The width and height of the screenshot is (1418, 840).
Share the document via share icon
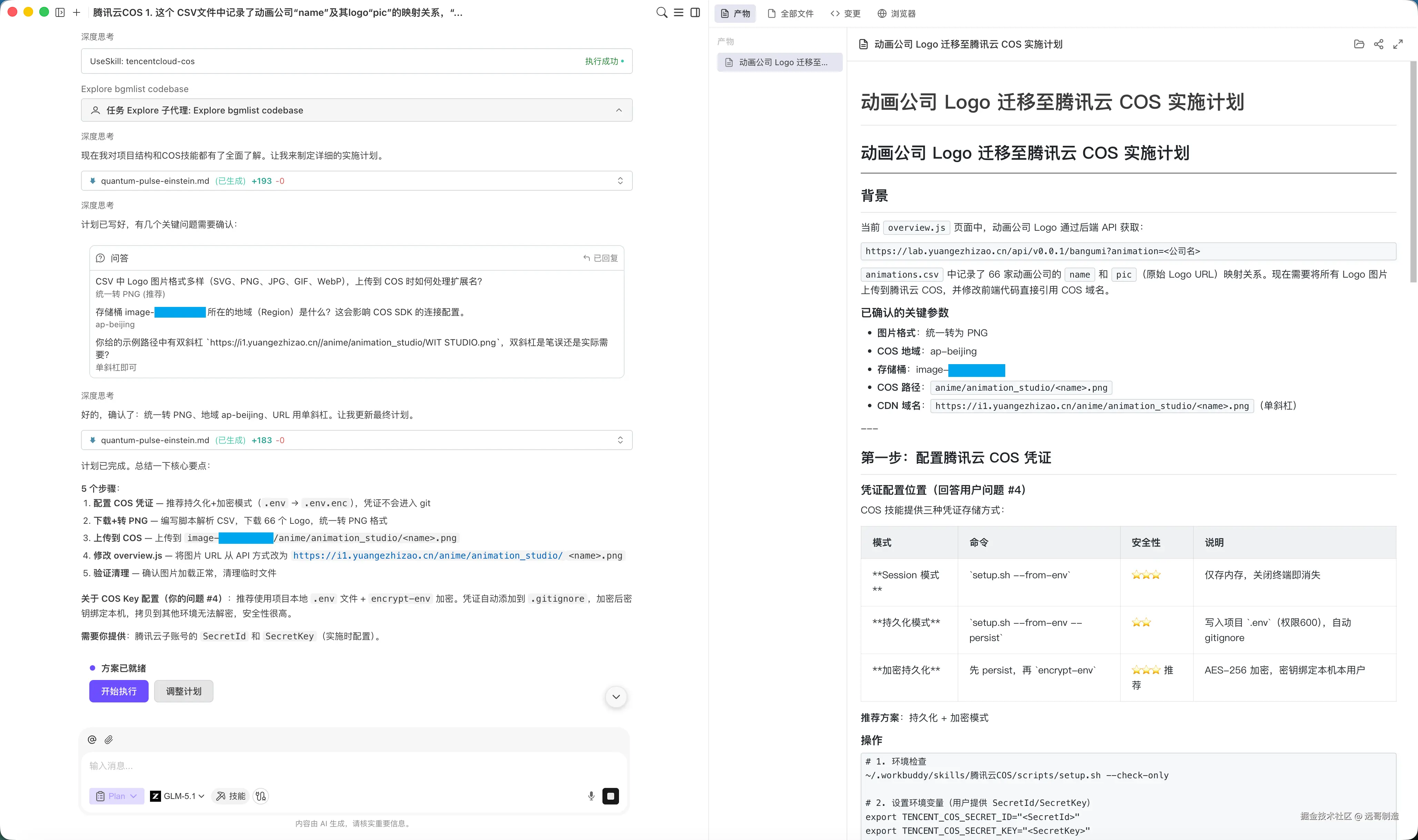[1378, 44]
